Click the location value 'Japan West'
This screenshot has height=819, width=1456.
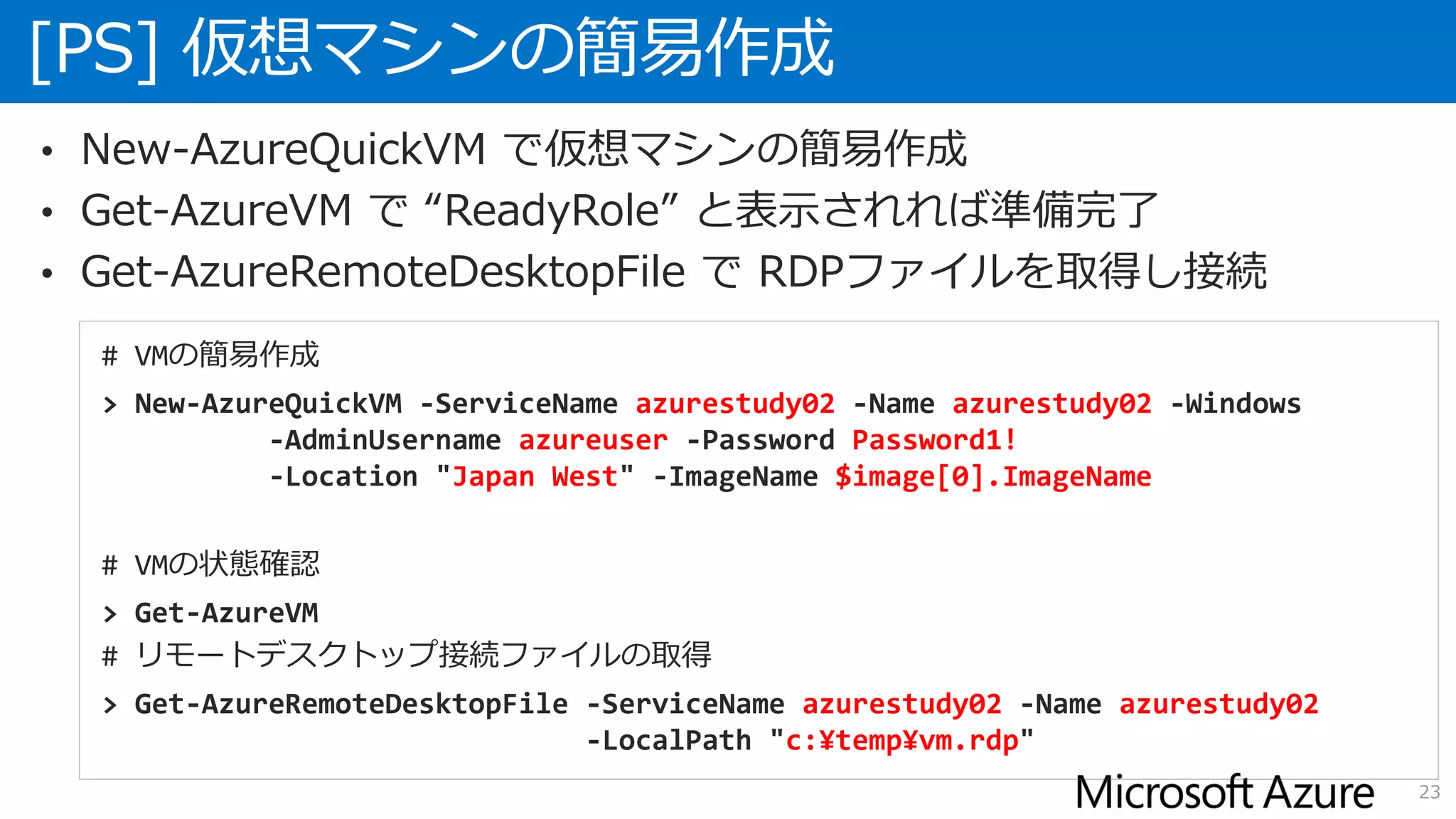[535, 476]
